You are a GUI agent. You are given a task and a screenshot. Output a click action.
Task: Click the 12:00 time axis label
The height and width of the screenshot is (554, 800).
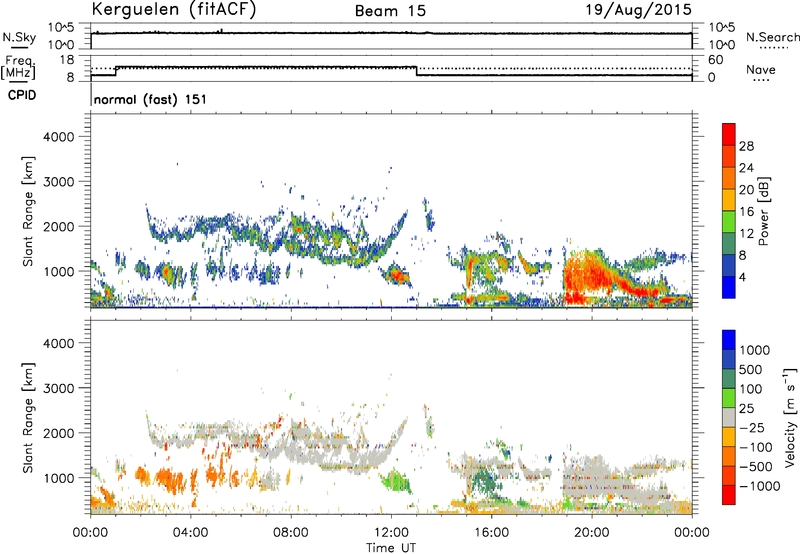click(391, 533)
